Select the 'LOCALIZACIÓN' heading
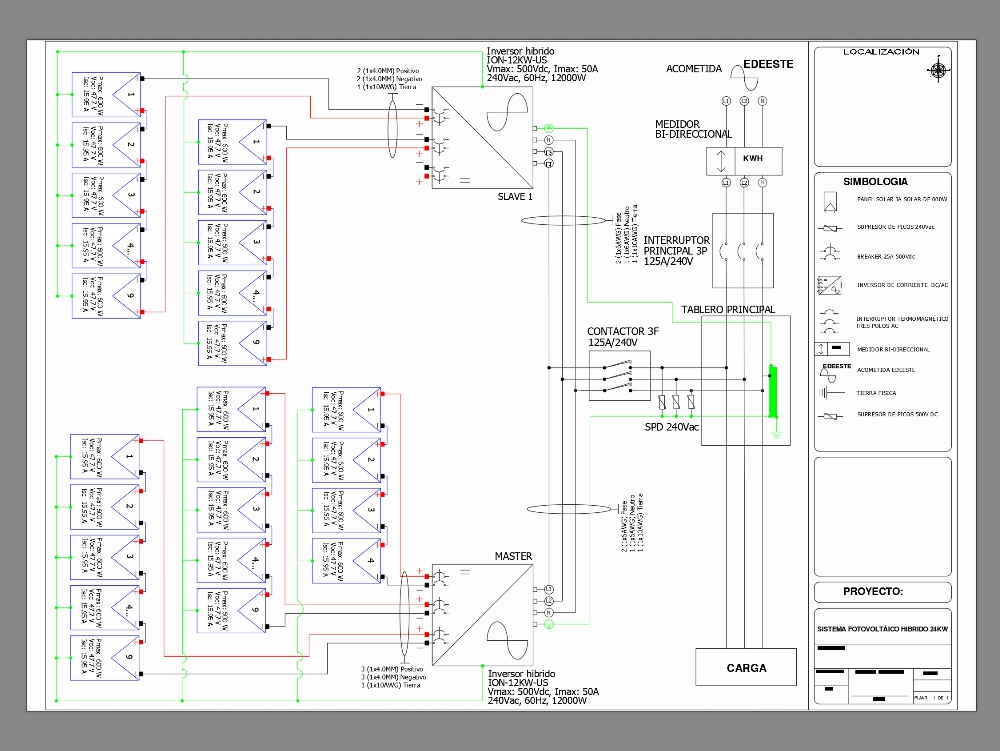This screenshot has width=1000, height=751. tap(881, 52)
